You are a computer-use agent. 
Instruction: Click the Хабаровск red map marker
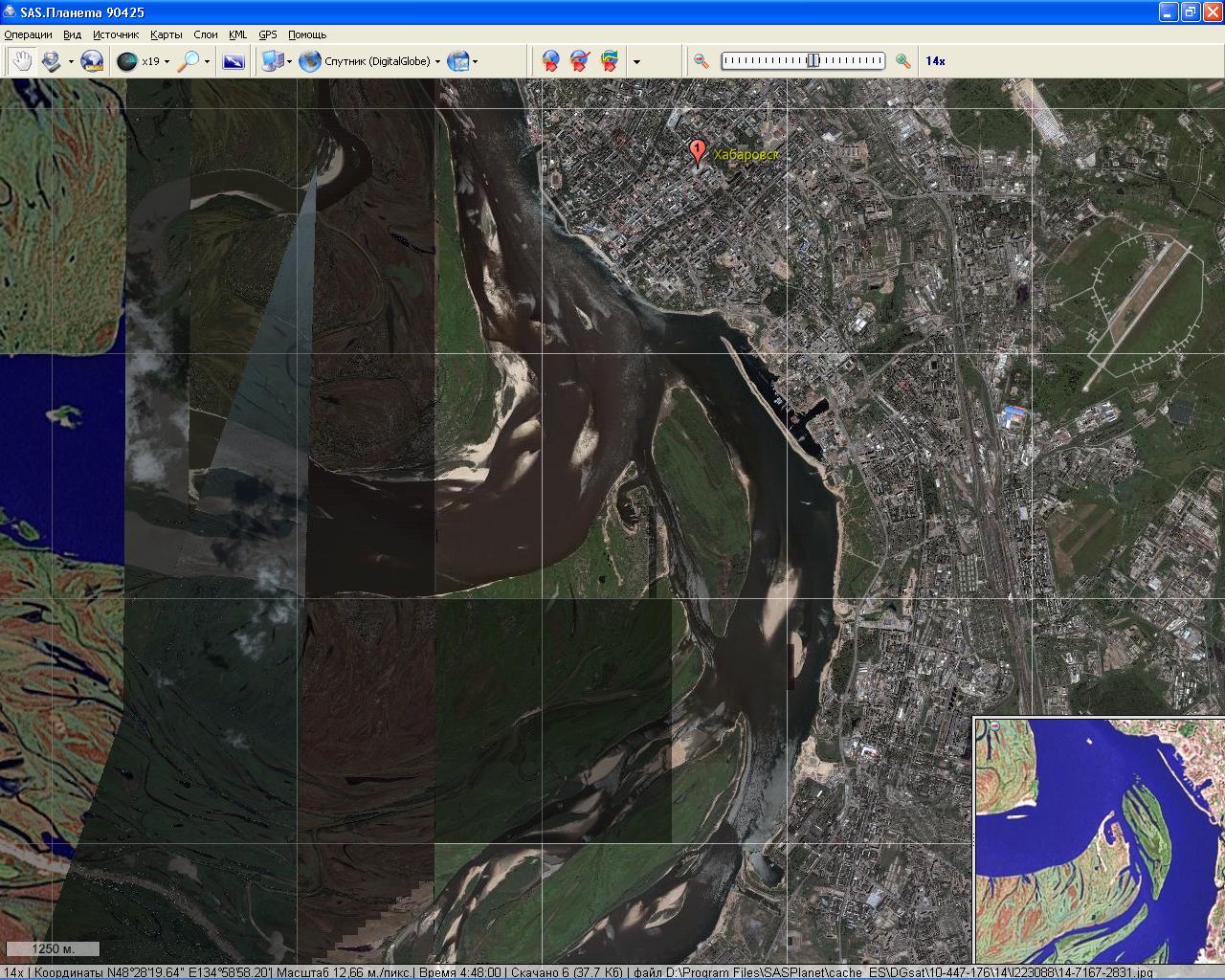click(698, 152)
